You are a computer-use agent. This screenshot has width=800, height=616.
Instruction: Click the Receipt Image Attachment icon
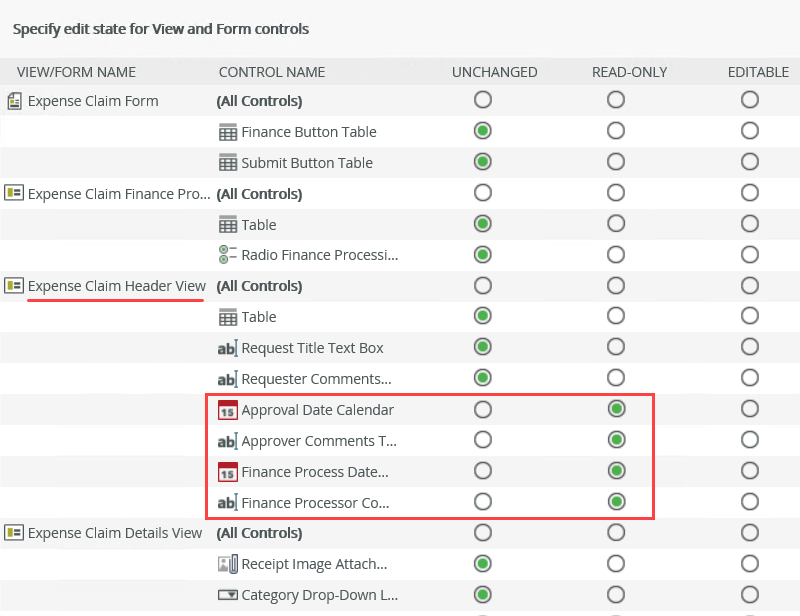click(227, 564)
